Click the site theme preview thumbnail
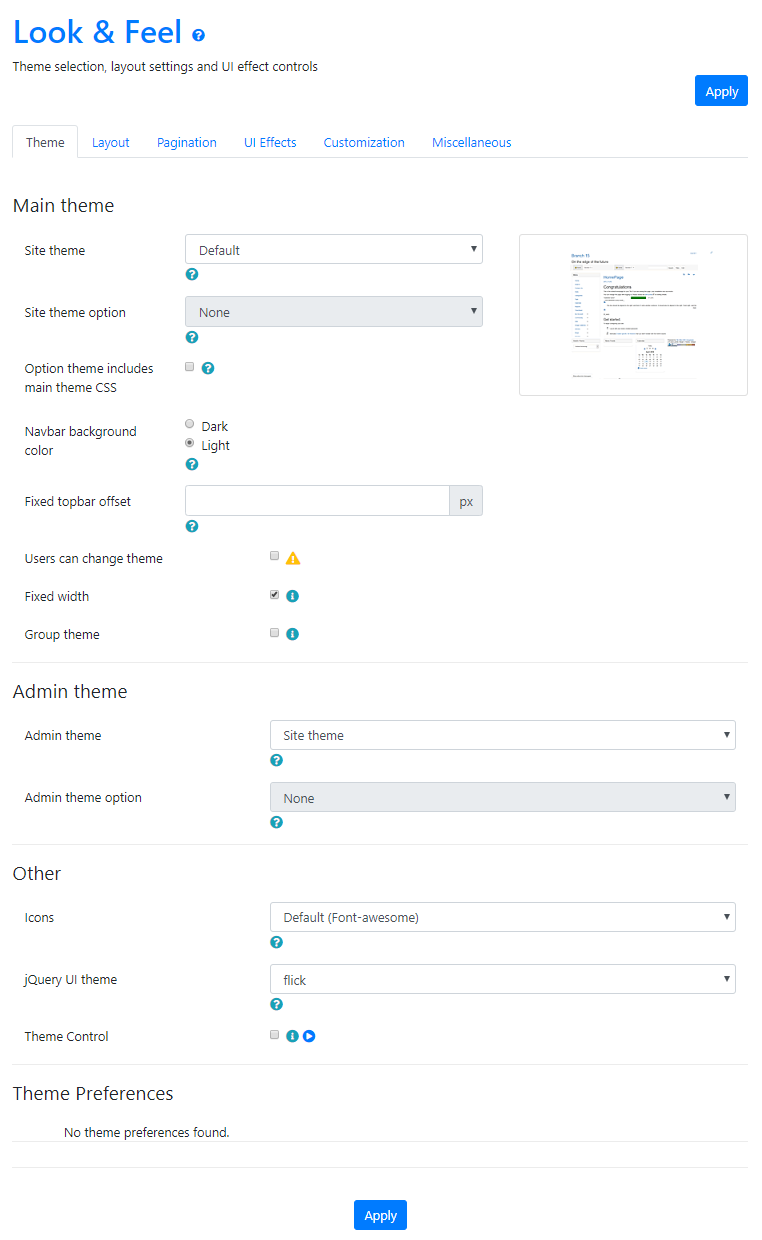The height and width of the screenshot is (1240, 762). (x=633, y=315)
